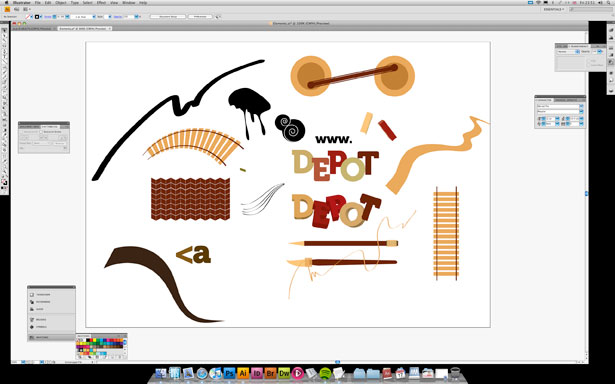Open the Arrange Documents dropdown
Screen dimensions: 615x384
click(x=27, y=9)
